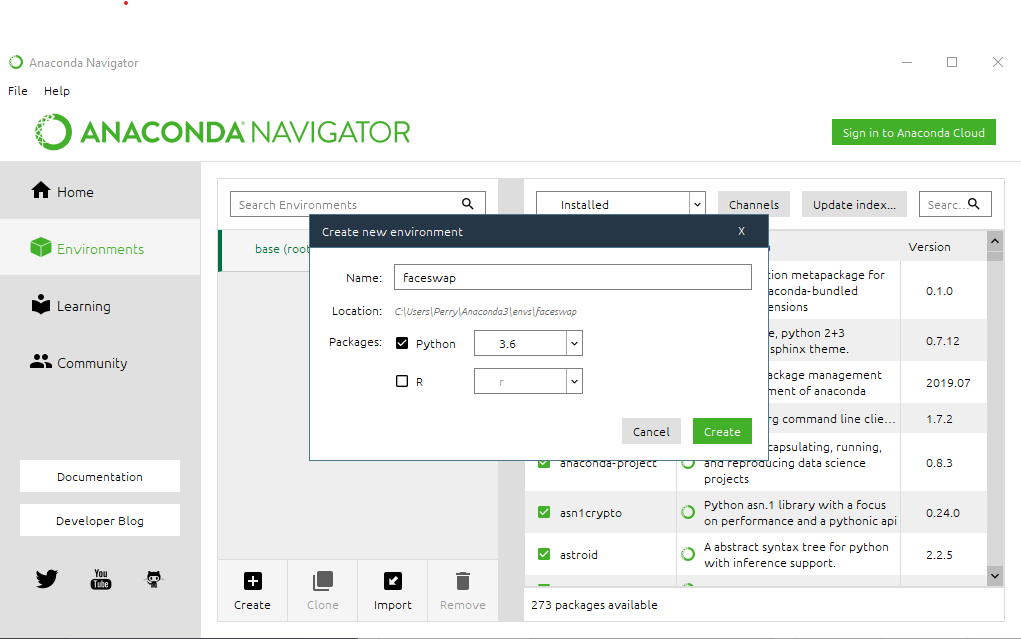Click the package search magnifier icon
The image size is (1021, 639).
click(973, 204)
